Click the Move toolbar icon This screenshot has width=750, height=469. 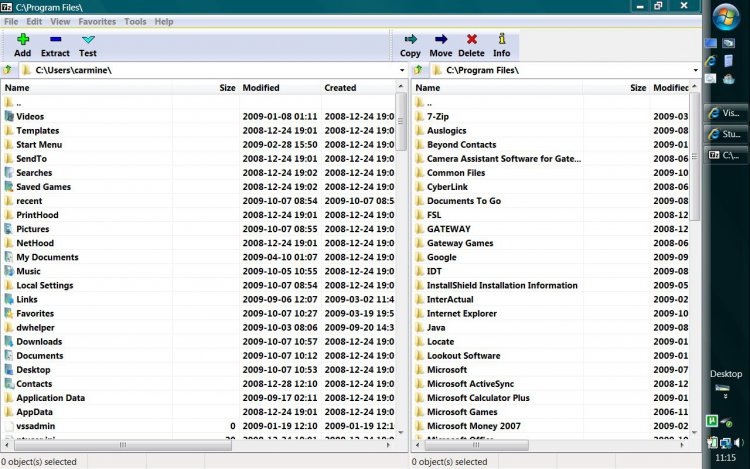click(441, 39)
